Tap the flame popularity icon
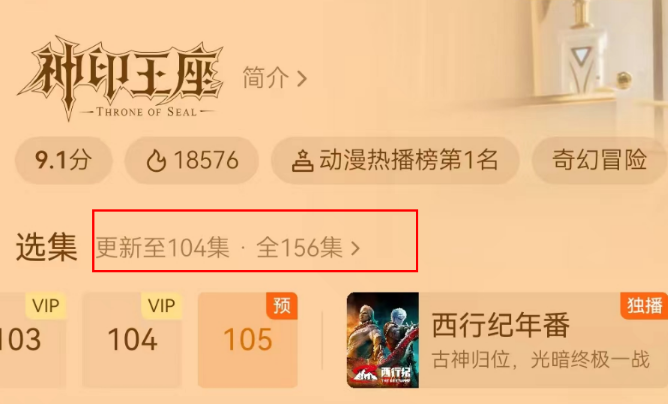This screenshot has height=404, width=668. [156, 161]
